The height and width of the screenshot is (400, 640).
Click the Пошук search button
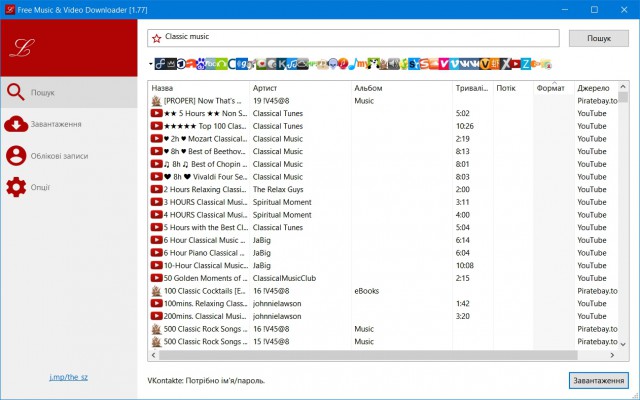pos(599,38)
